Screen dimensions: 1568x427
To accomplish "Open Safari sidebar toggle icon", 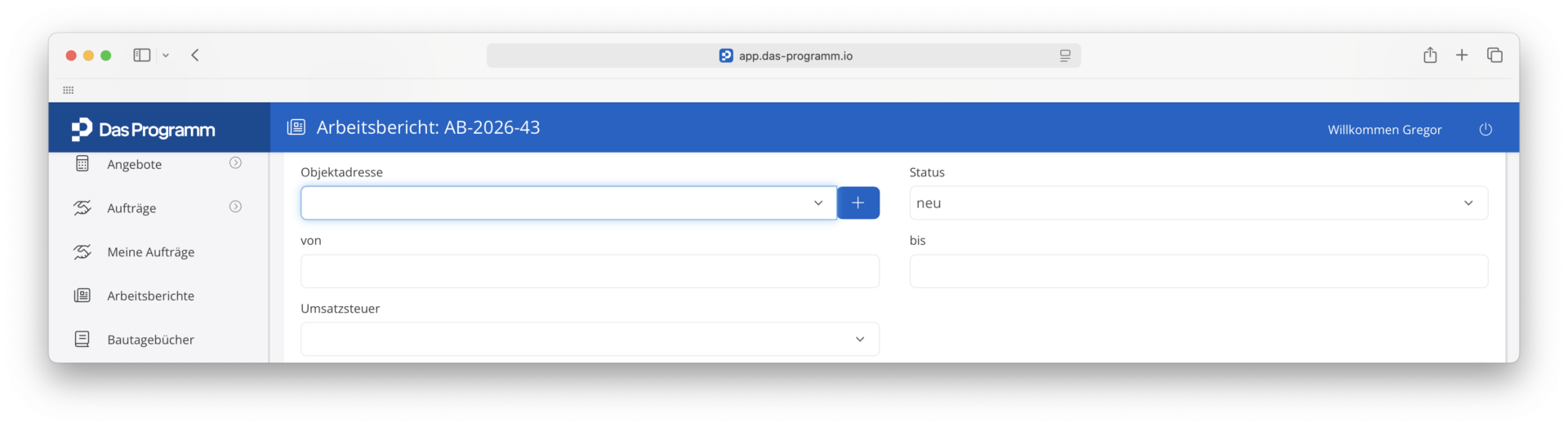I will (x=142, y=55).
